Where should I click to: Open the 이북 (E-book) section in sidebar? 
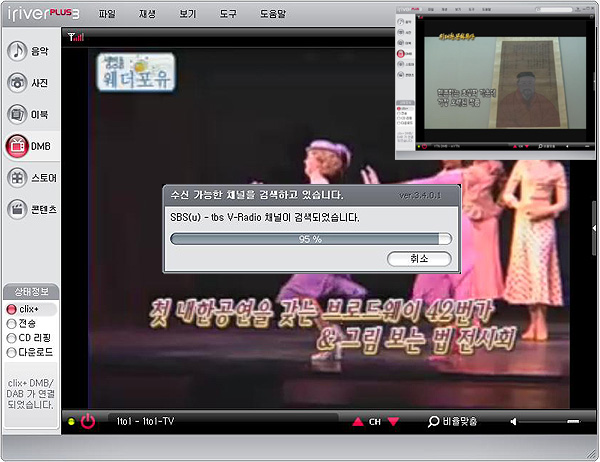click(x=28, y=114)
